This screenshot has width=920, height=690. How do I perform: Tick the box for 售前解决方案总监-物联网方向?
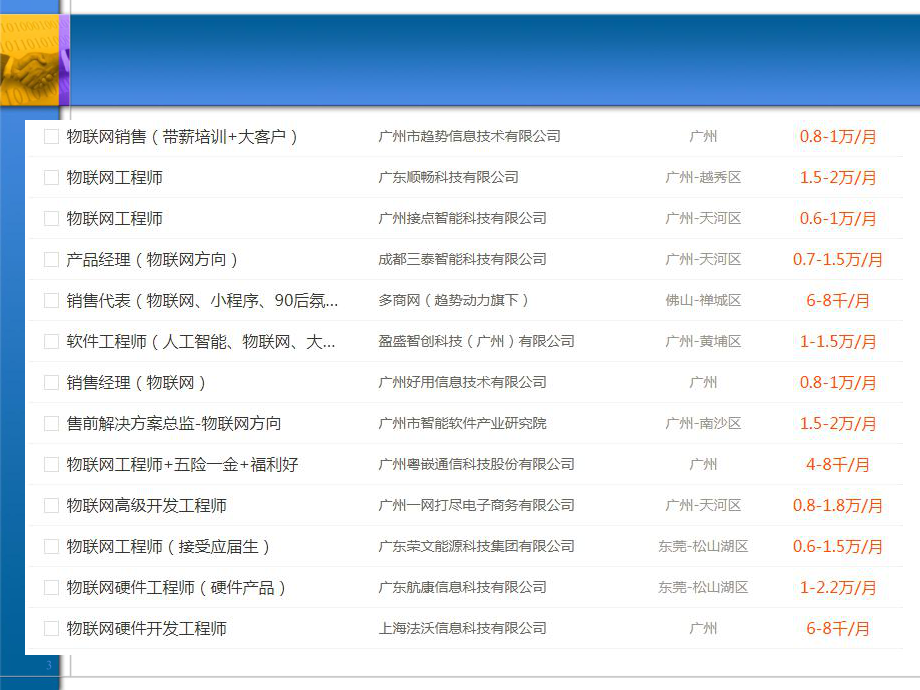coord(50,422)
